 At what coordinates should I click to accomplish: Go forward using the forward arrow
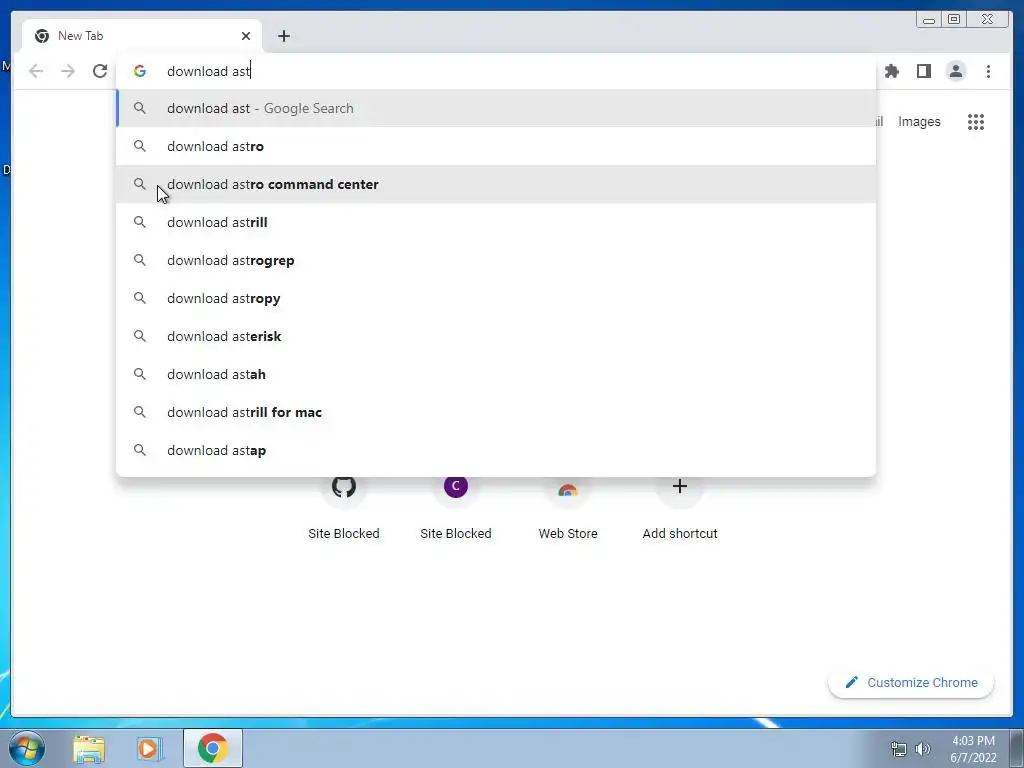point(68,71)
